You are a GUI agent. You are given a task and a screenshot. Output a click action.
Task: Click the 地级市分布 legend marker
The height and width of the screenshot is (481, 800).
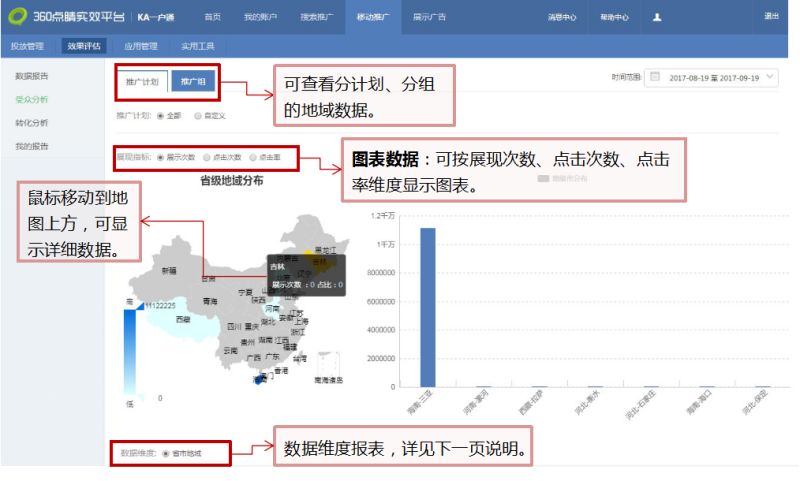543,179
